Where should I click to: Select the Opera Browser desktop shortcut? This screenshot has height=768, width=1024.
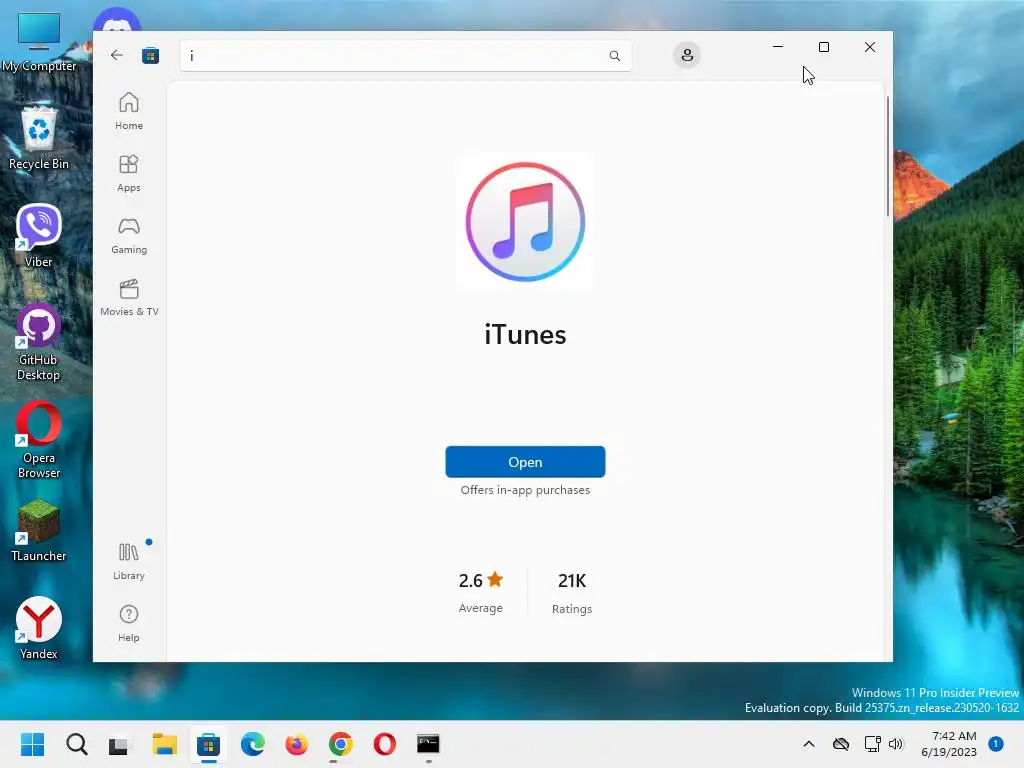[39, 440]
